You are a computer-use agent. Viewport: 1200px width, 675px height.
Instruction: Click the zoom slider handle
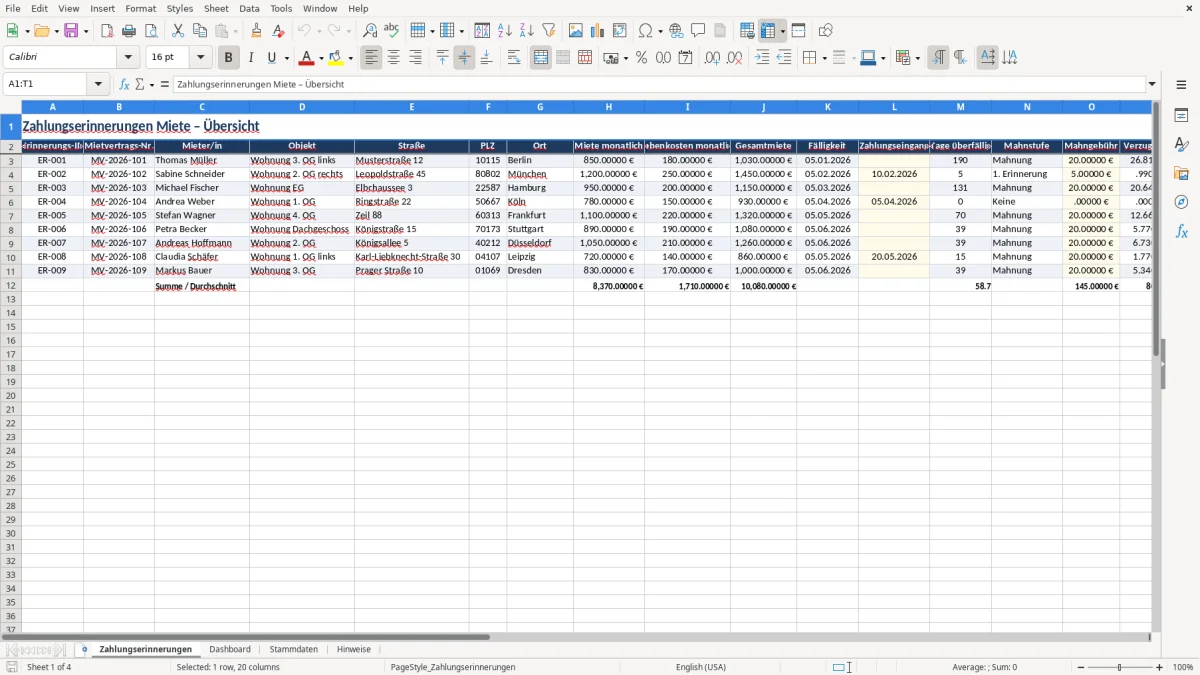tap(1120, 667)
